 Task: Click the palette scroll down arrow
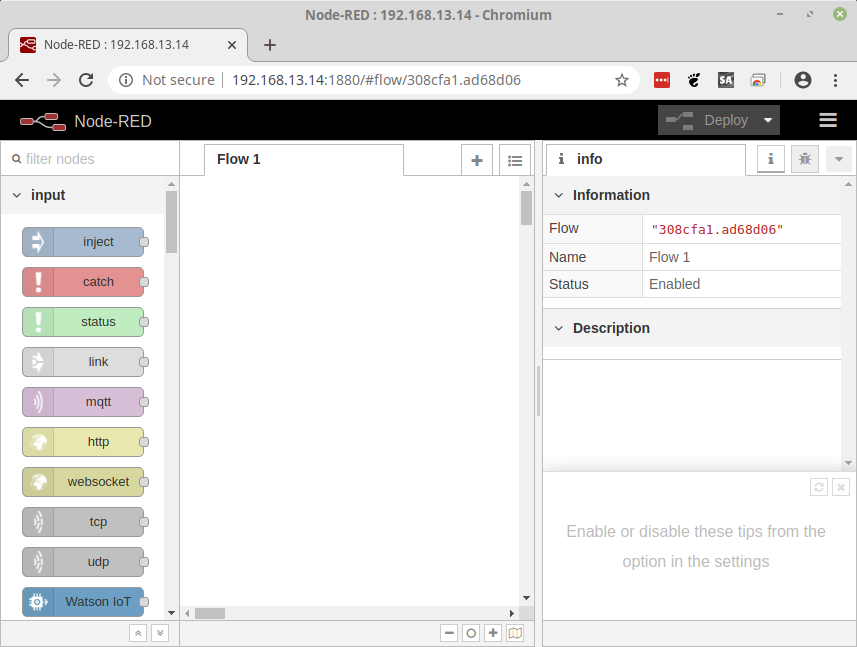(171, 613)
